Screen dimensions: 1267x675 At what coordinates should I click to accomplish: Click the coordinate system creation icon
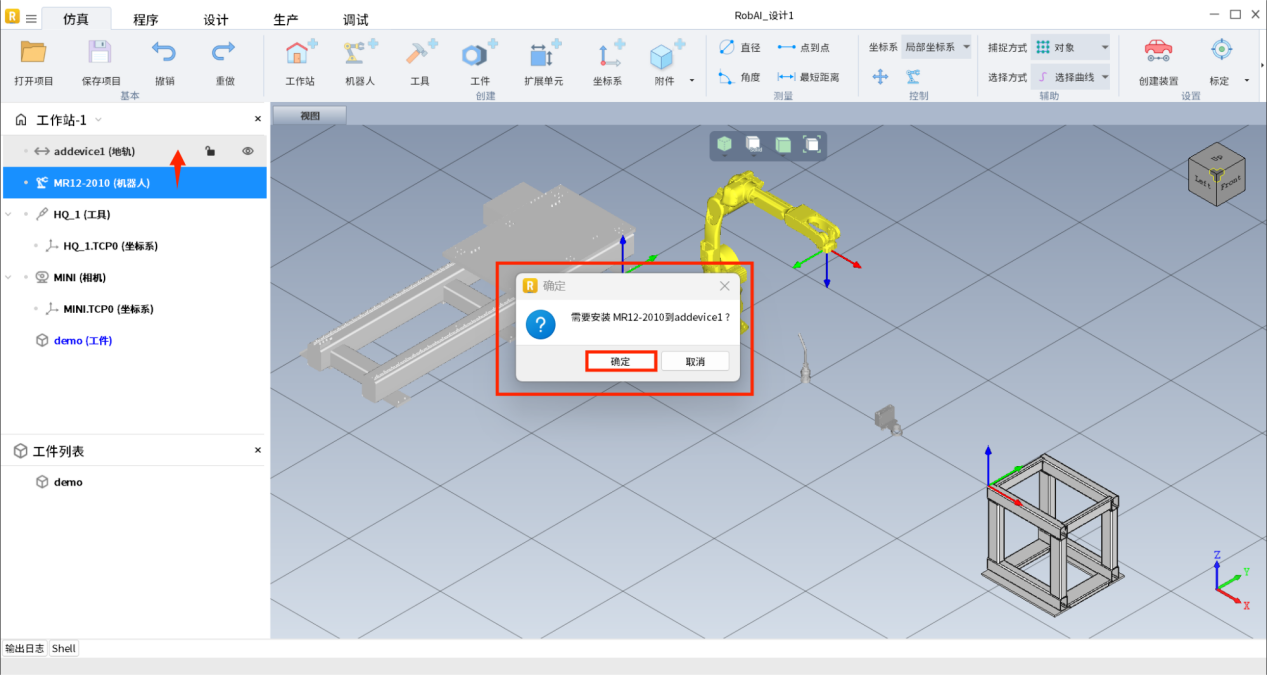click(x=607, y=54)
